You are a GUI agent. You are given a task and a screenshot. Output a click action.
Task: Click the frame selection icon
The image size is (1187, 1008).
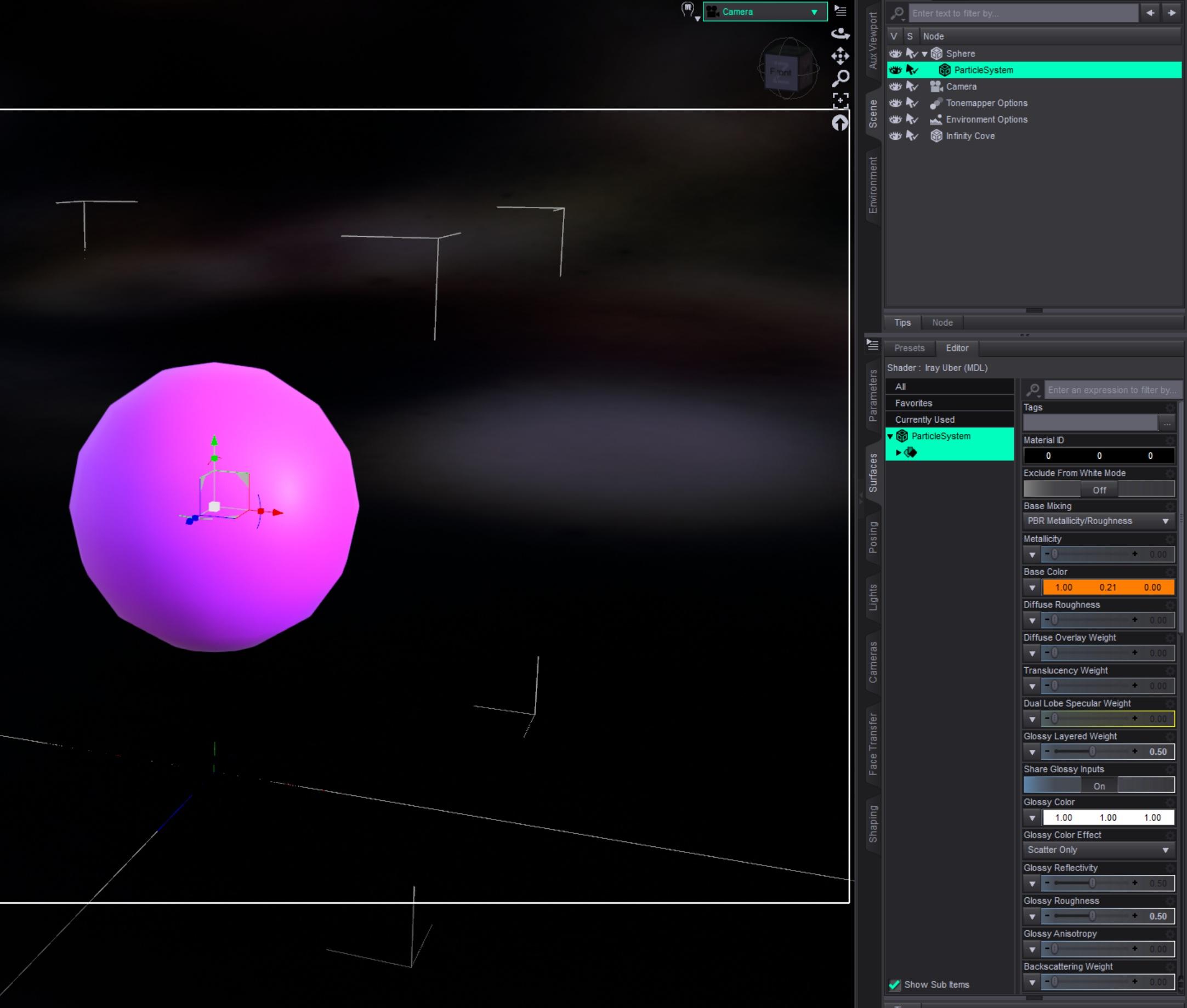840,100
